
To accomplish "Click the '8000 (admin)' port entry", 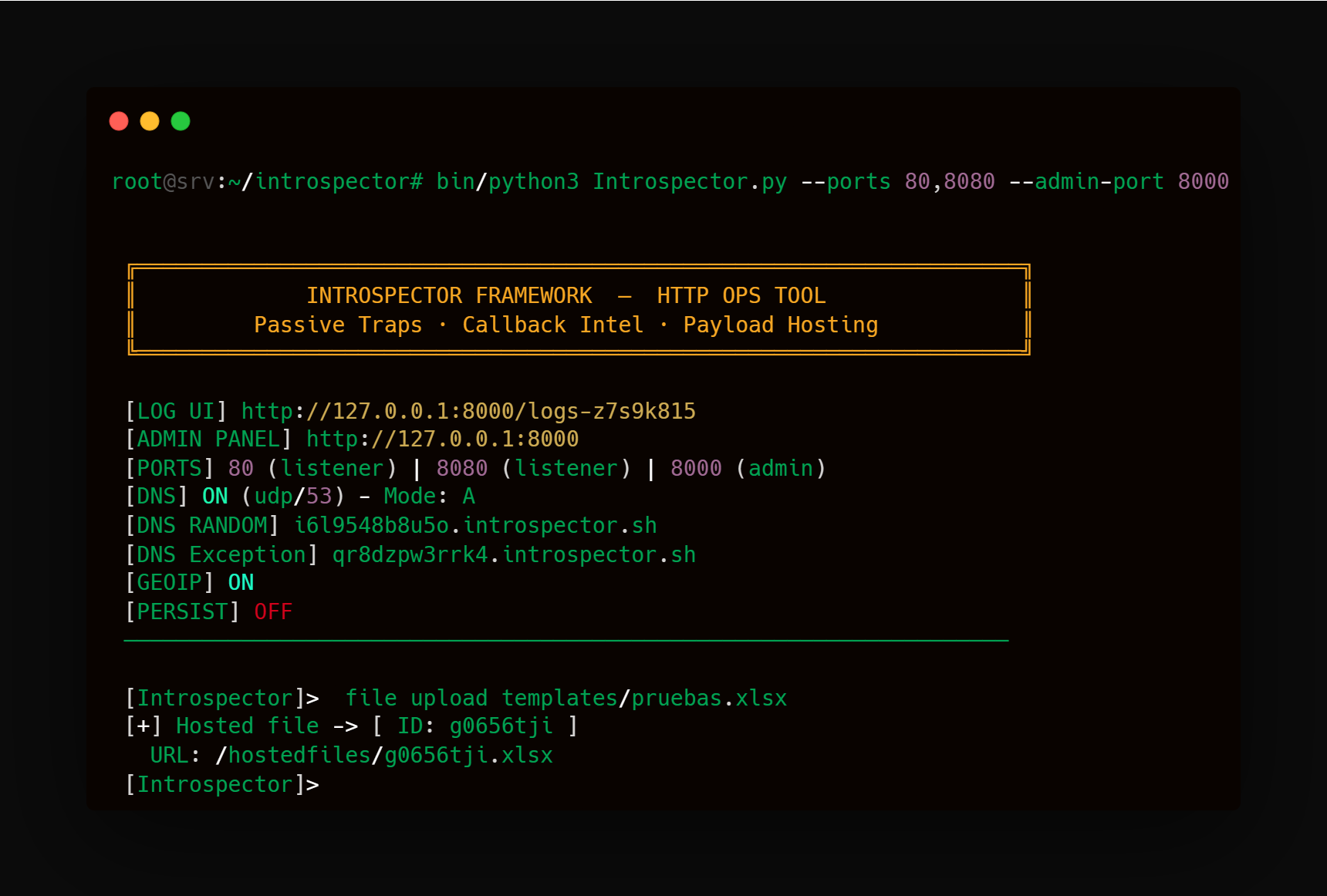I will (748, 469).
